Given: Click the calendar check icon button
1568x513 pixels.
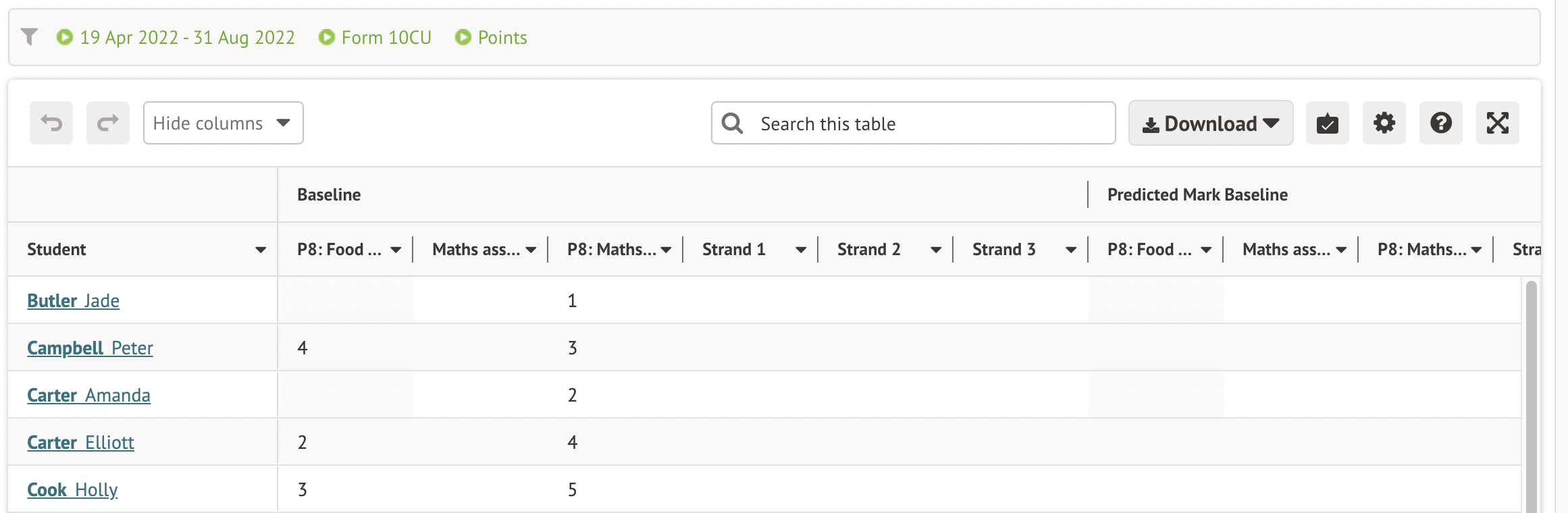Looking at the screenshot, I should [x=1327, y=123].
